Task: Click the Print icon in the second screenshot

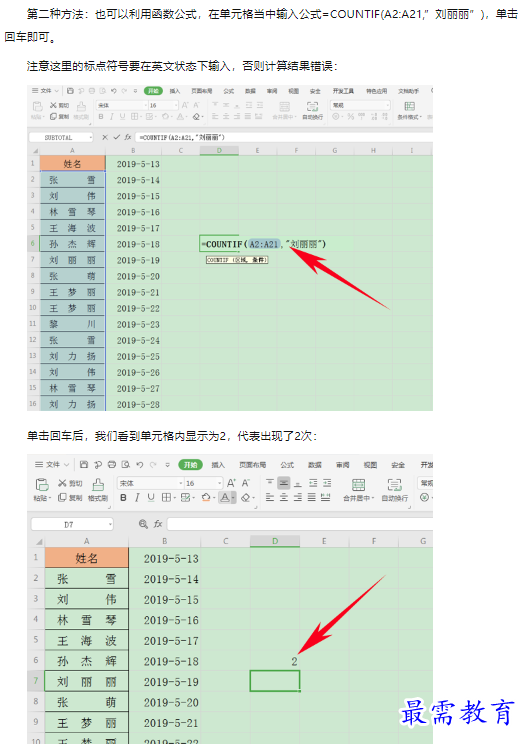Action: [x=112, y=465]
